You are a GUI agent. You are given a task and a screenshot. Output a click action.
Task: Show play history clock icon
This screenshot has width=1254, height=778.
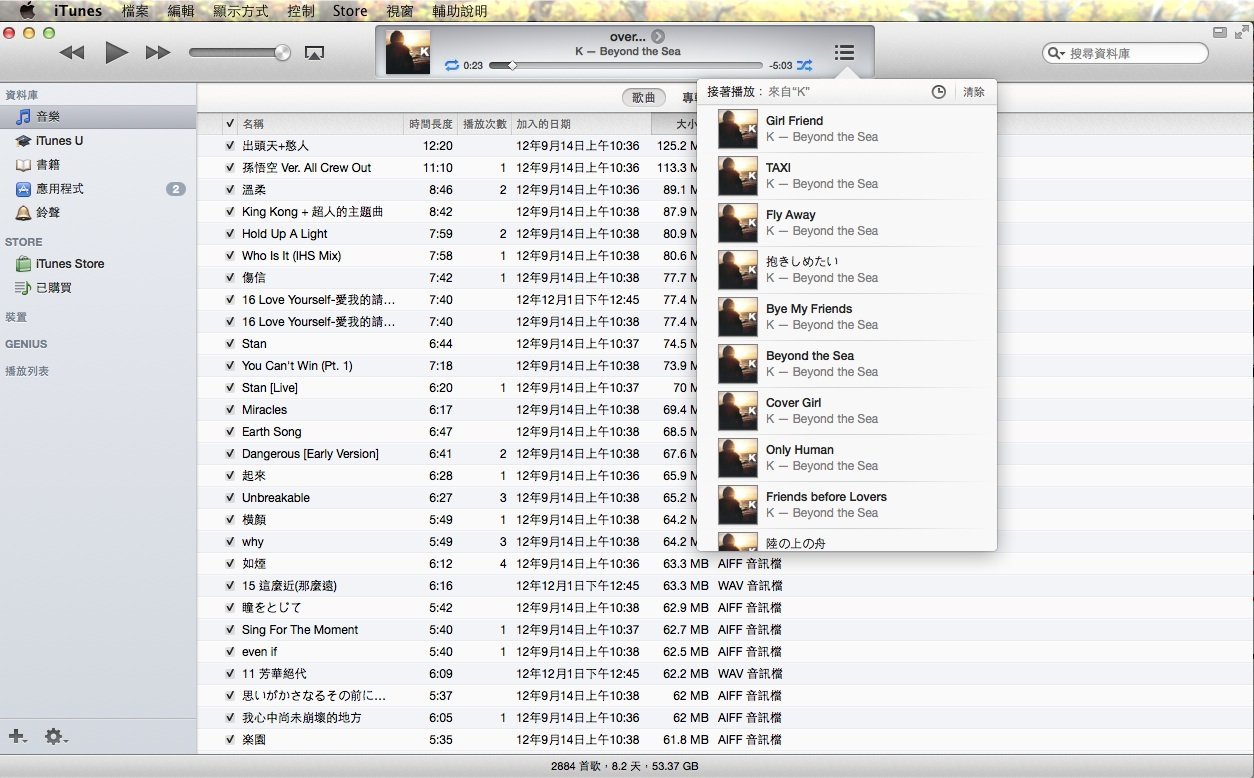938,92
